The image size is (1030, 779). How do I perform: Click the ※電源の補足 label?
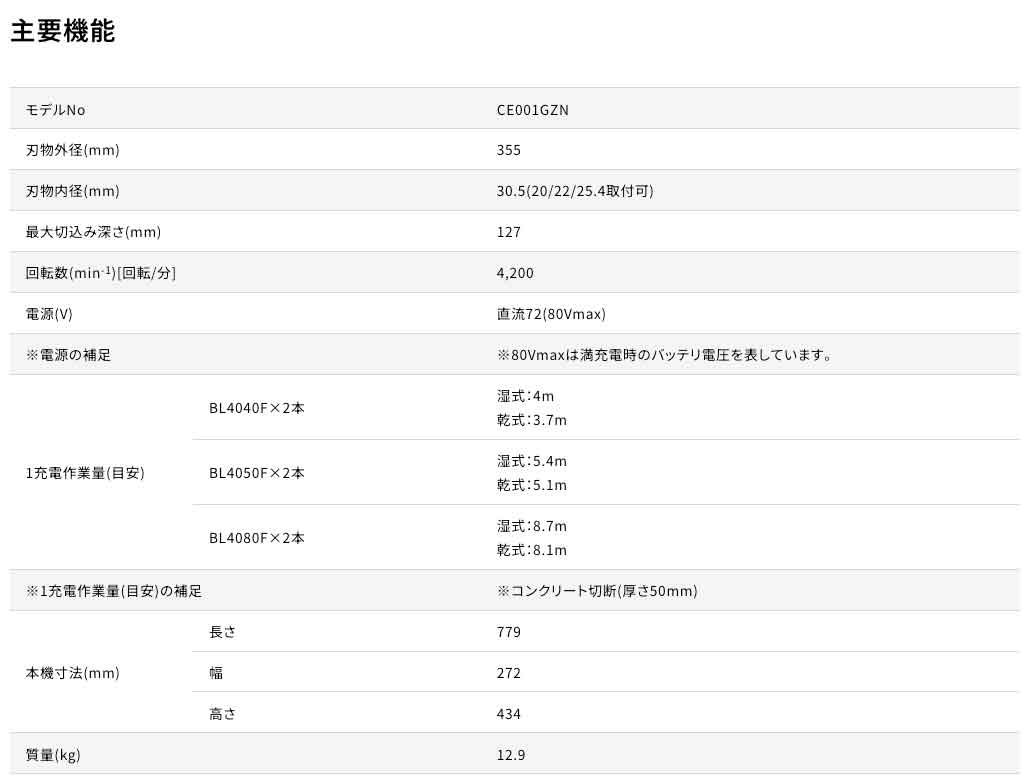[68, 355]
